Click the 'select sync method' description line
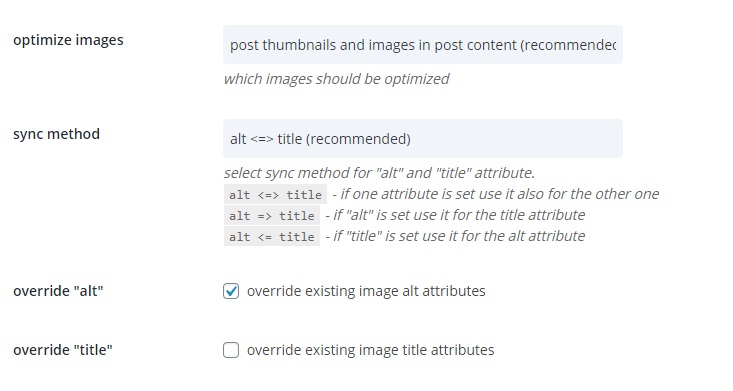The height and width of the screenshot is (391, 733). tap(379, 173)
